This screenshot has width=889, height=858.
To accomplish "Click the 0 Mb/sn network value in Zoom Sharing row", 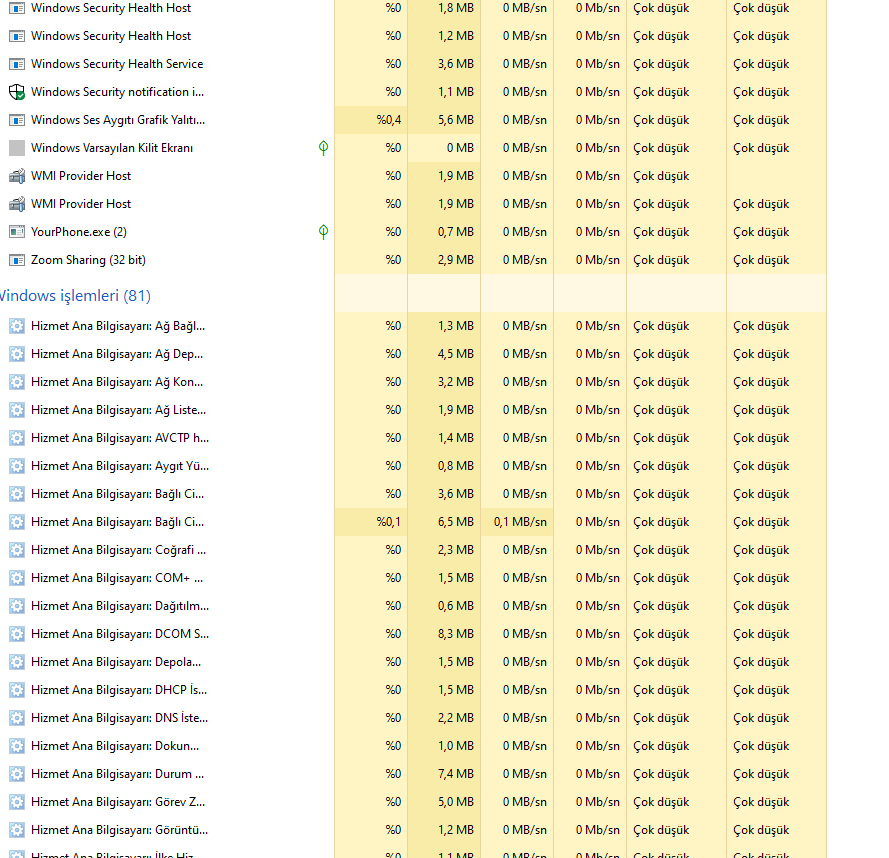I will click(x=598, y=260).
